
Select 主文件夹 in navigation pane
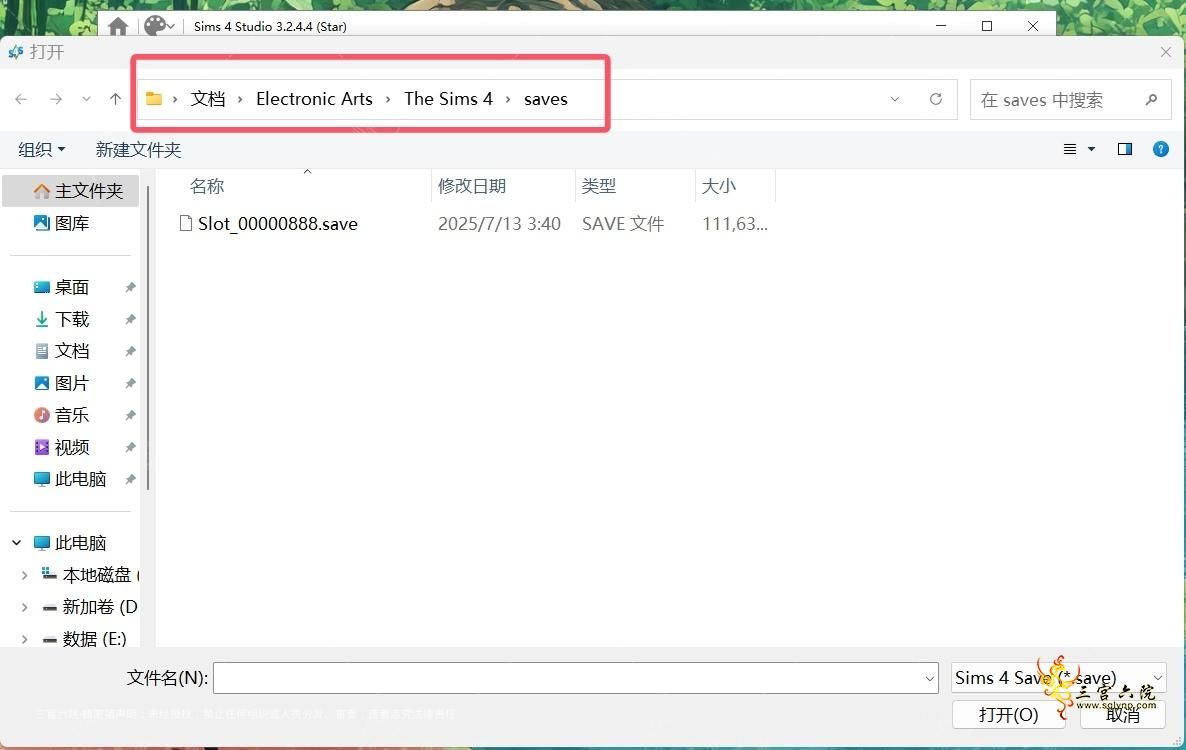point(71,191)
